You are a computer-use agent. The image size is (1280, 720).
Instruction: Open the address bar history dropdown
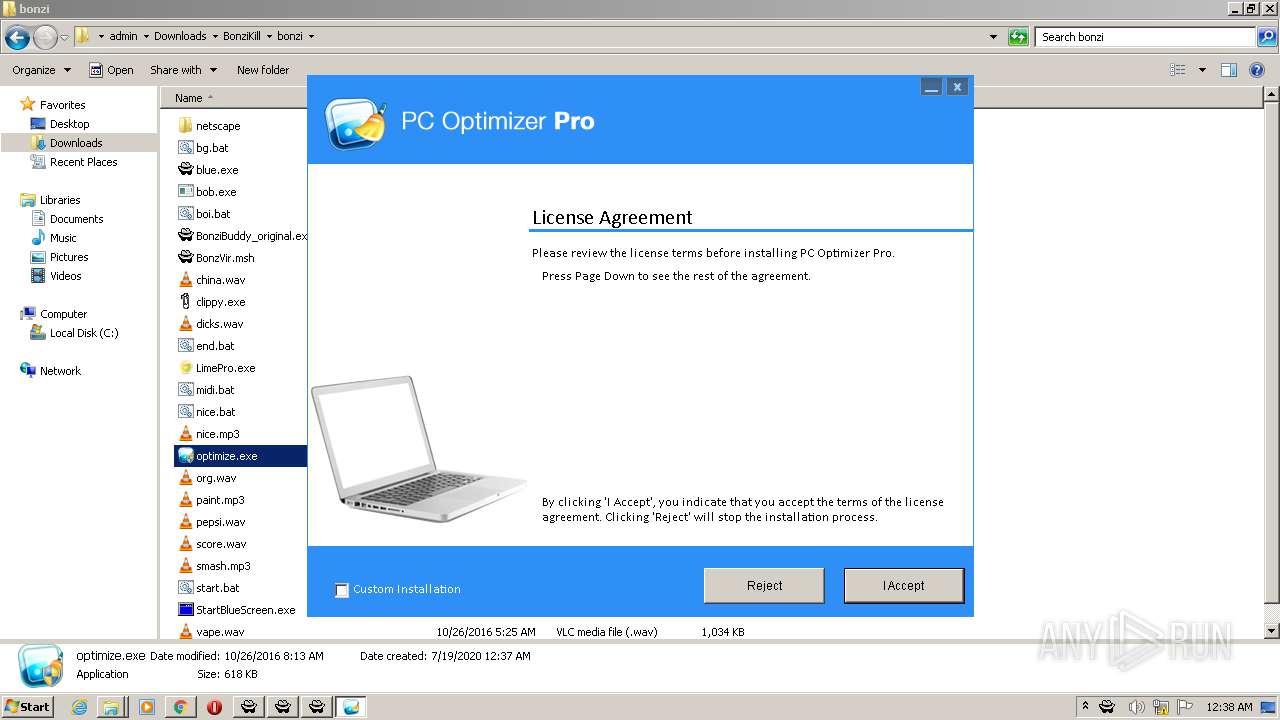[993, 37]
